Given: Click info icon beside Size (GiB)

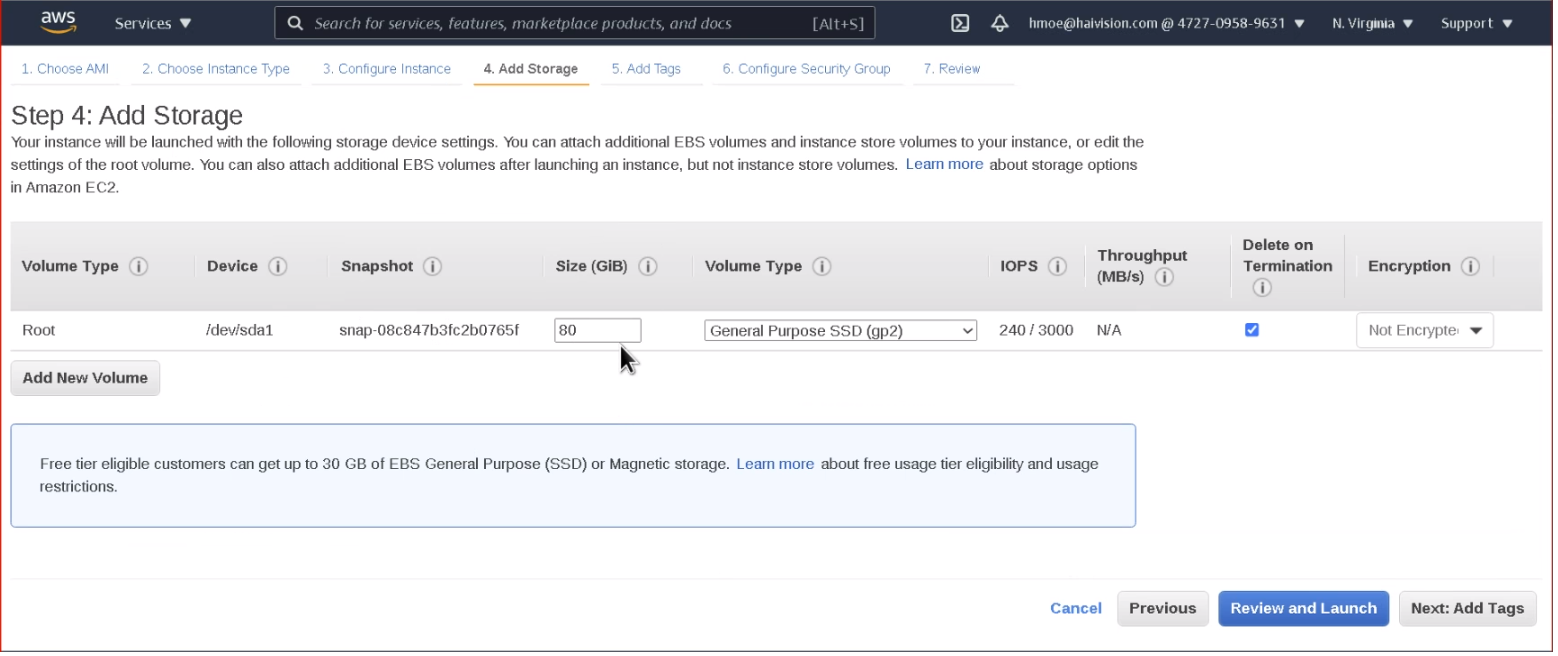Looking at the screenshot, I should 647,267.
